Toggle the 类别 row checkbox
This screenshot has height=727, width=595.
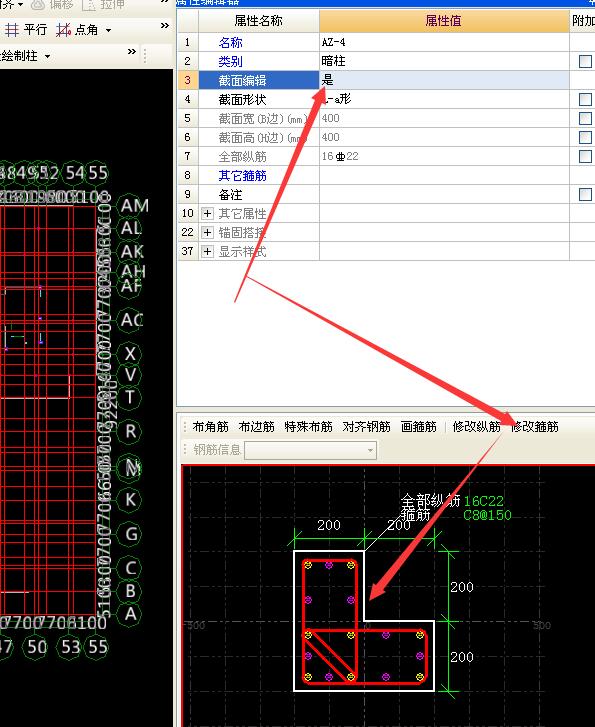[x=585, y=61]
